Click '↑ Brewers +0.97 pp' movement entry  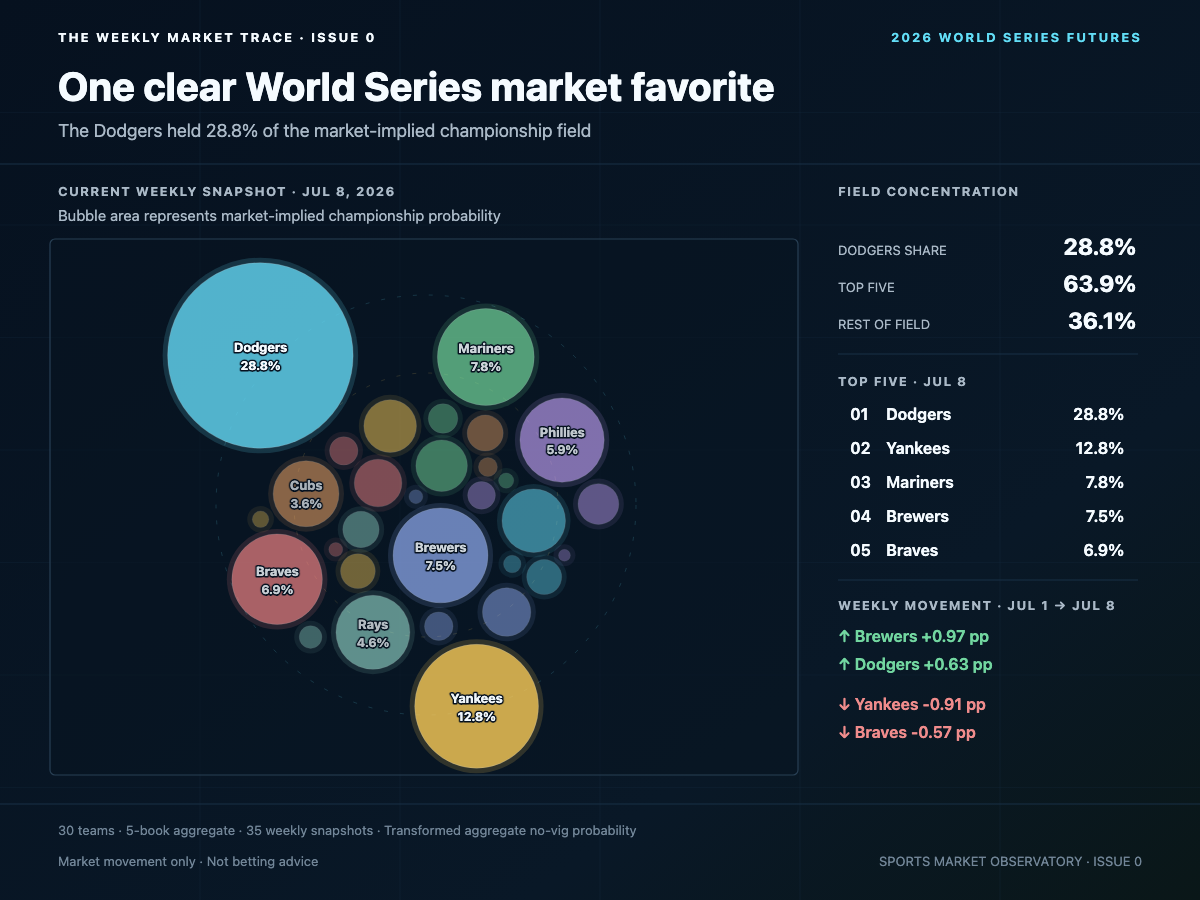click(913, 636)
